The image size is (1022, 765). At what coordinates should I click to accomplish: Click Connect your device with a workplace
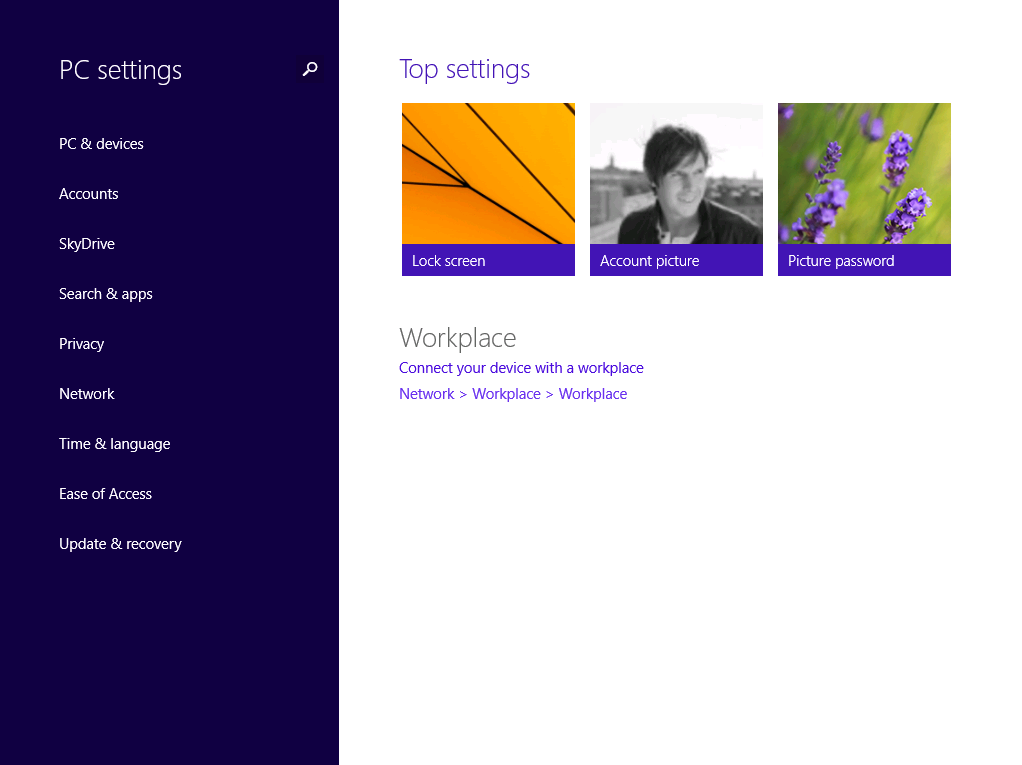click(521, 368)
